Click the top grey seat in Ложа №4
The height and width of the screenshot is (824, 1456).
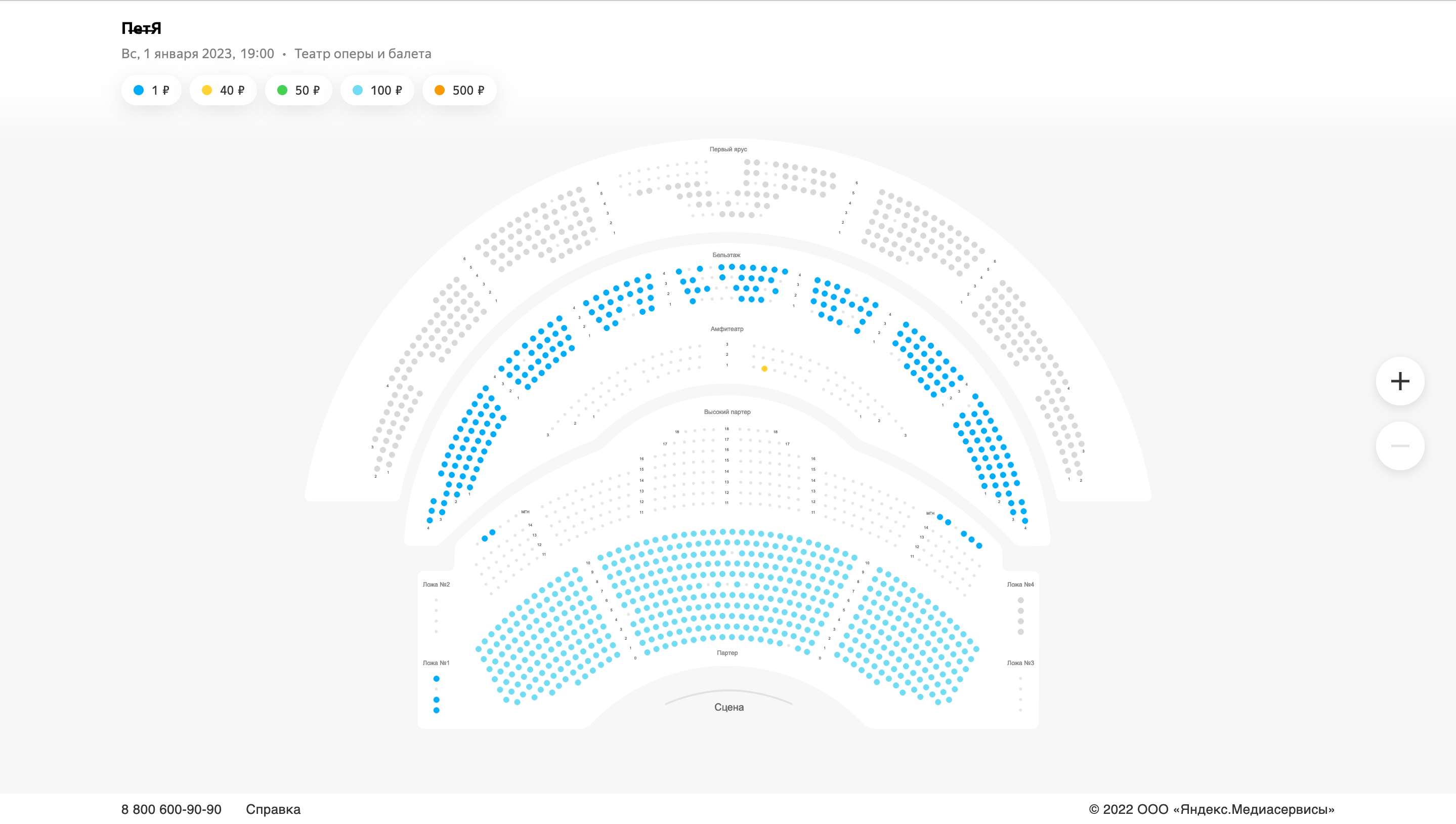click(1020, 600)
